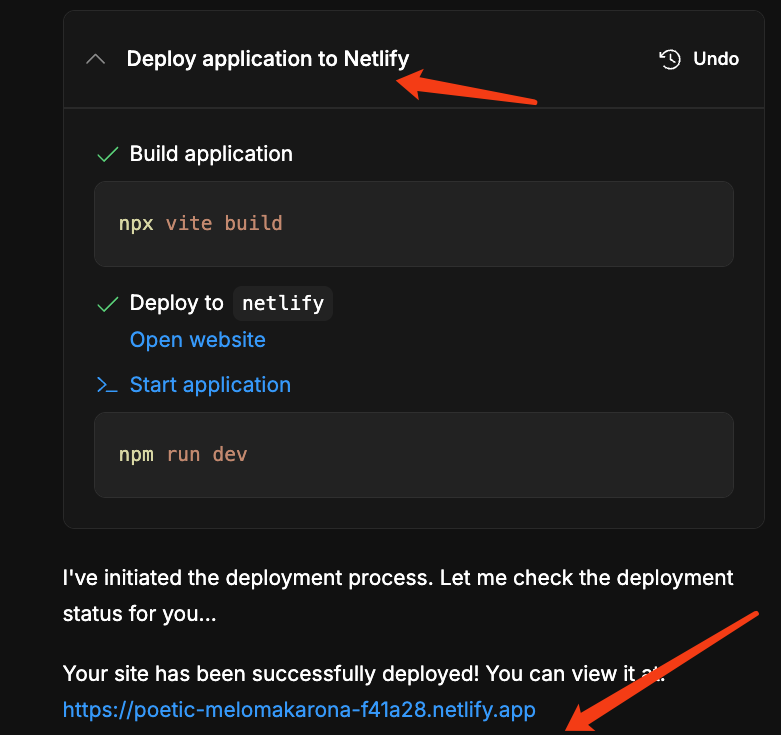Click the Deploy to netlify green checkmark
The image size is (781, 735).
tap(108, 304)
